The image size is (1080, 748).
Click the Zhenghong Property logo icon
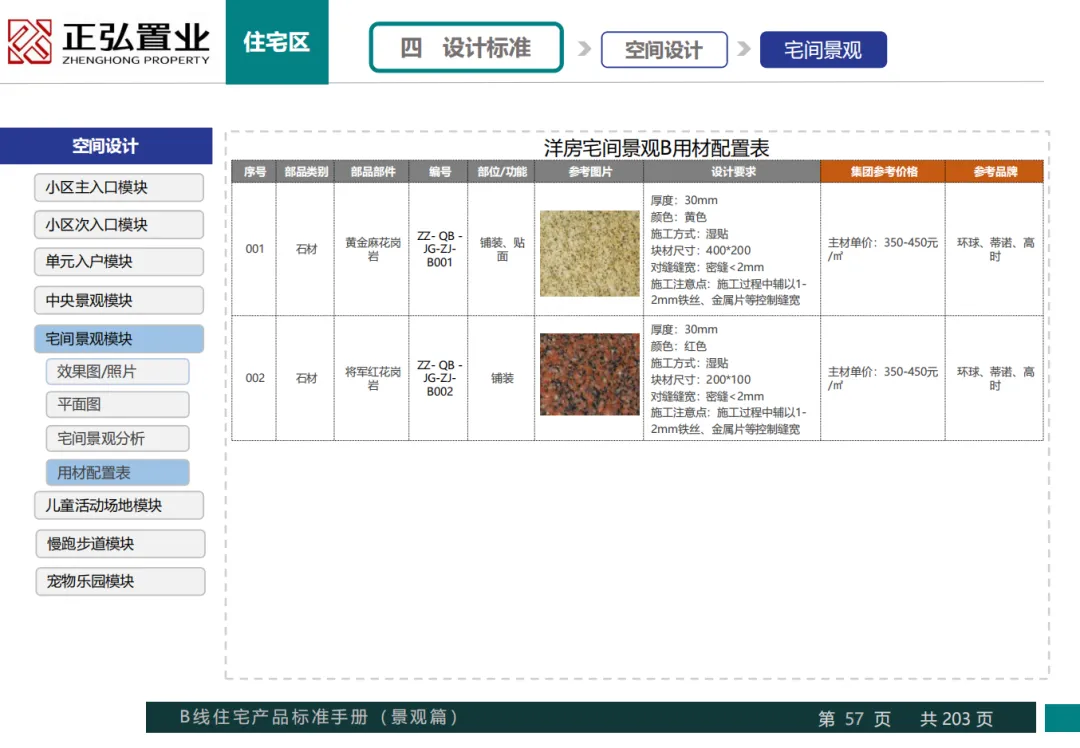pyautogui.click(x=29, y=41)
